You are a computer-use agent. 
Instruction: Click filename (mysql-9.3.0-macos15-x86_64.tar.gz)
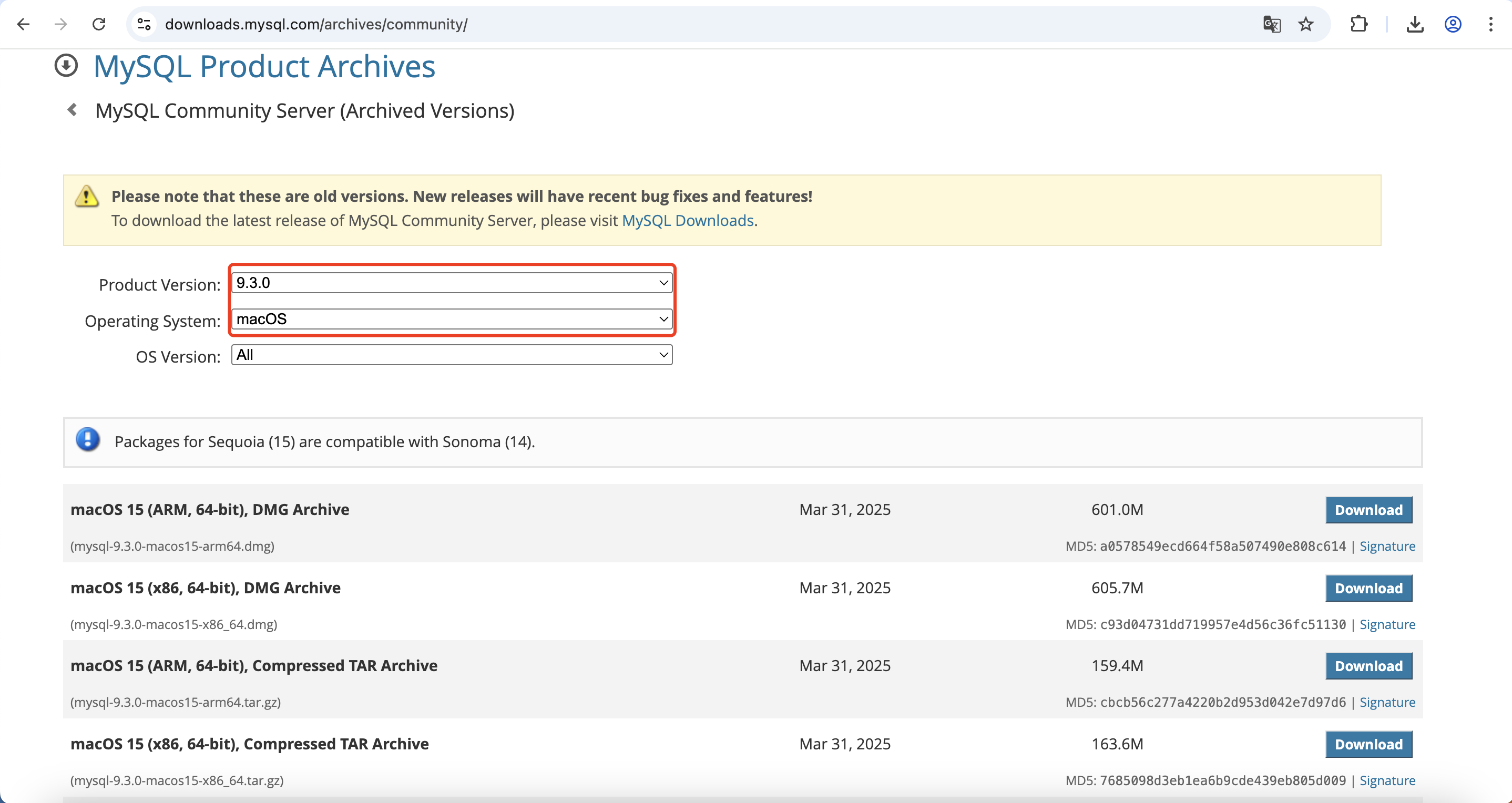tap(177, 780)
